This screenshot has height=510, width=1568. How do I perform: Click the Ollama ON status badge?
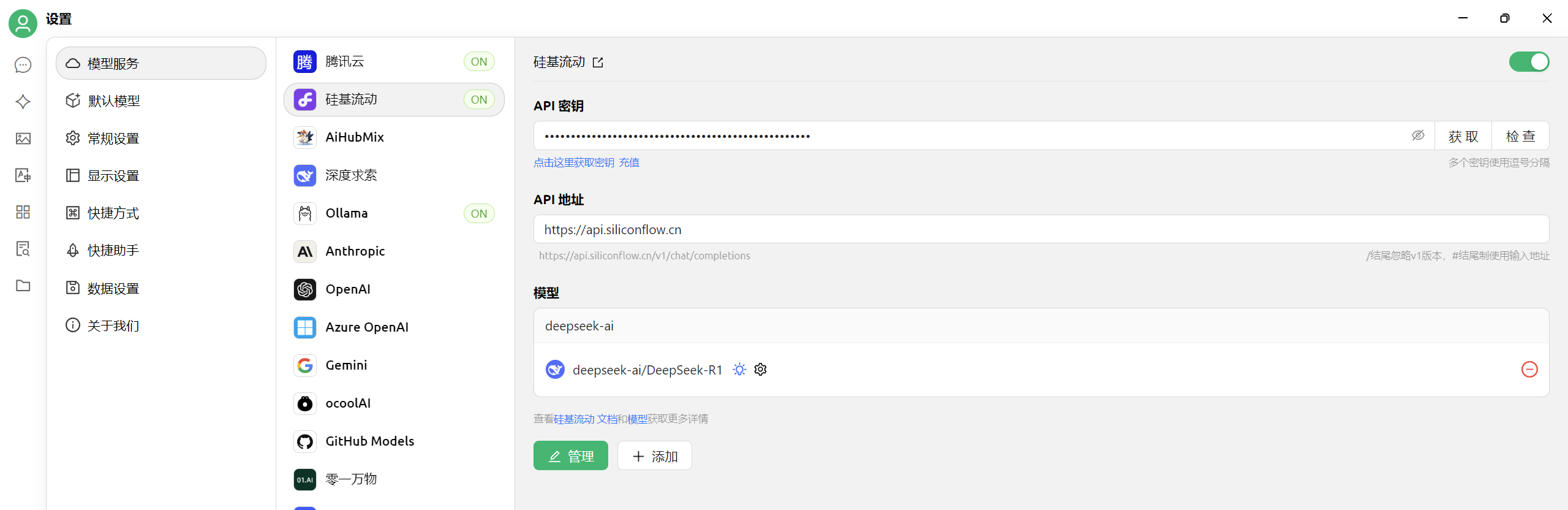479,213
